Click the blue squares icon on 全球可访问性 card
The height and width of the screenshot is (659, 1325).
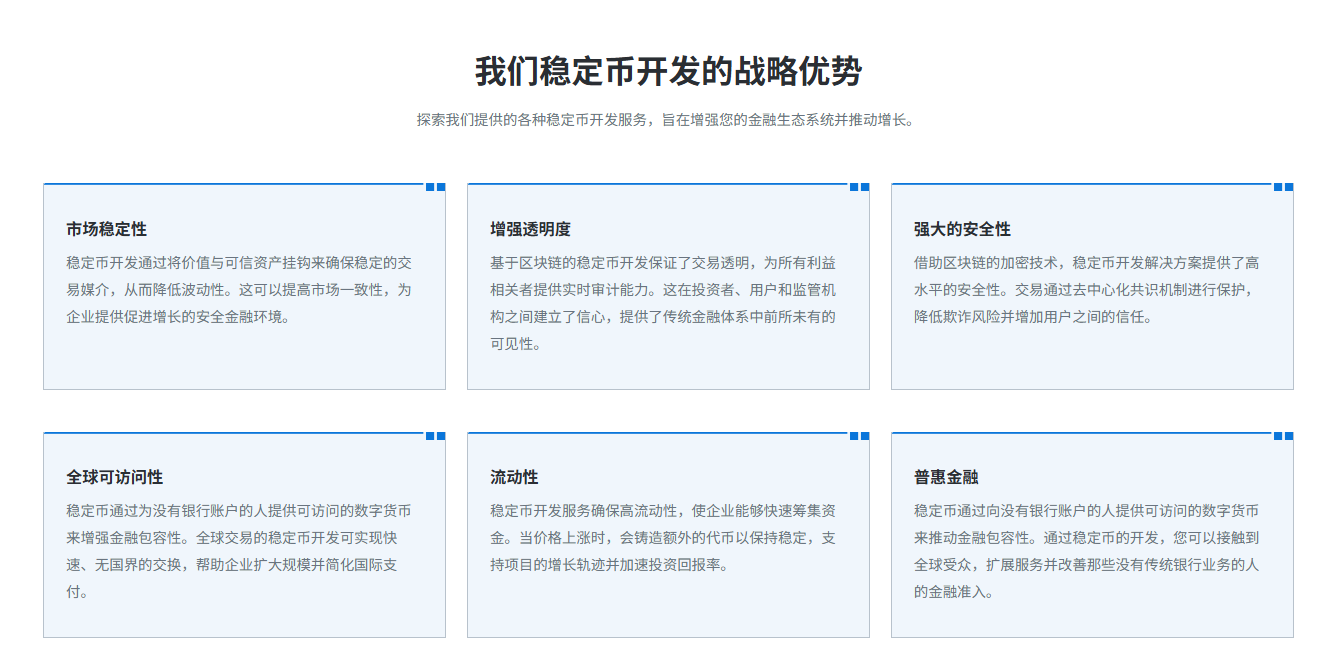point(435,436)
